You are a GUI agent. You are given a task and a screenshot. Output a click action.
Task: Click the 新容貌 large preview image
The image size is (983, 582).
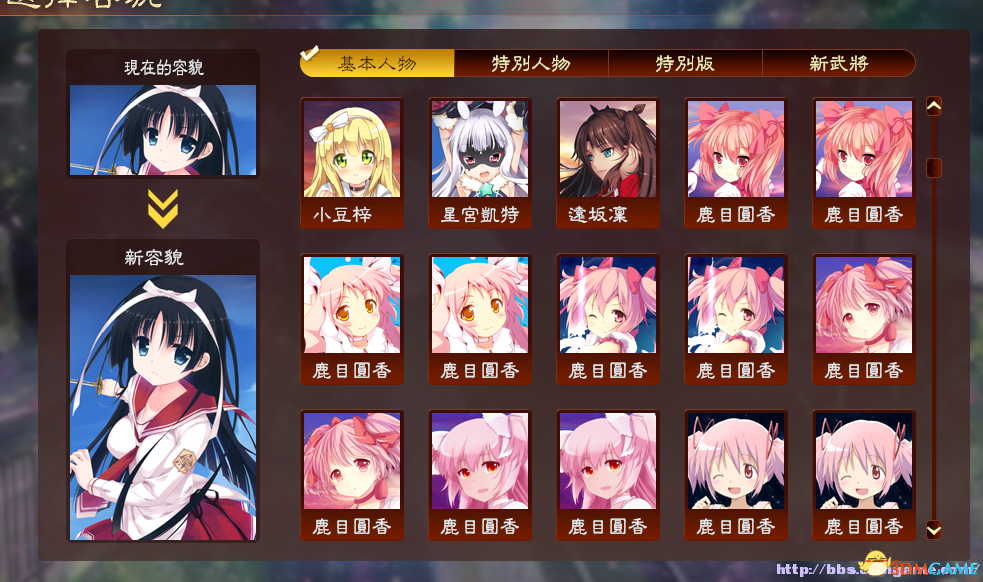click(x=163, y=408)
